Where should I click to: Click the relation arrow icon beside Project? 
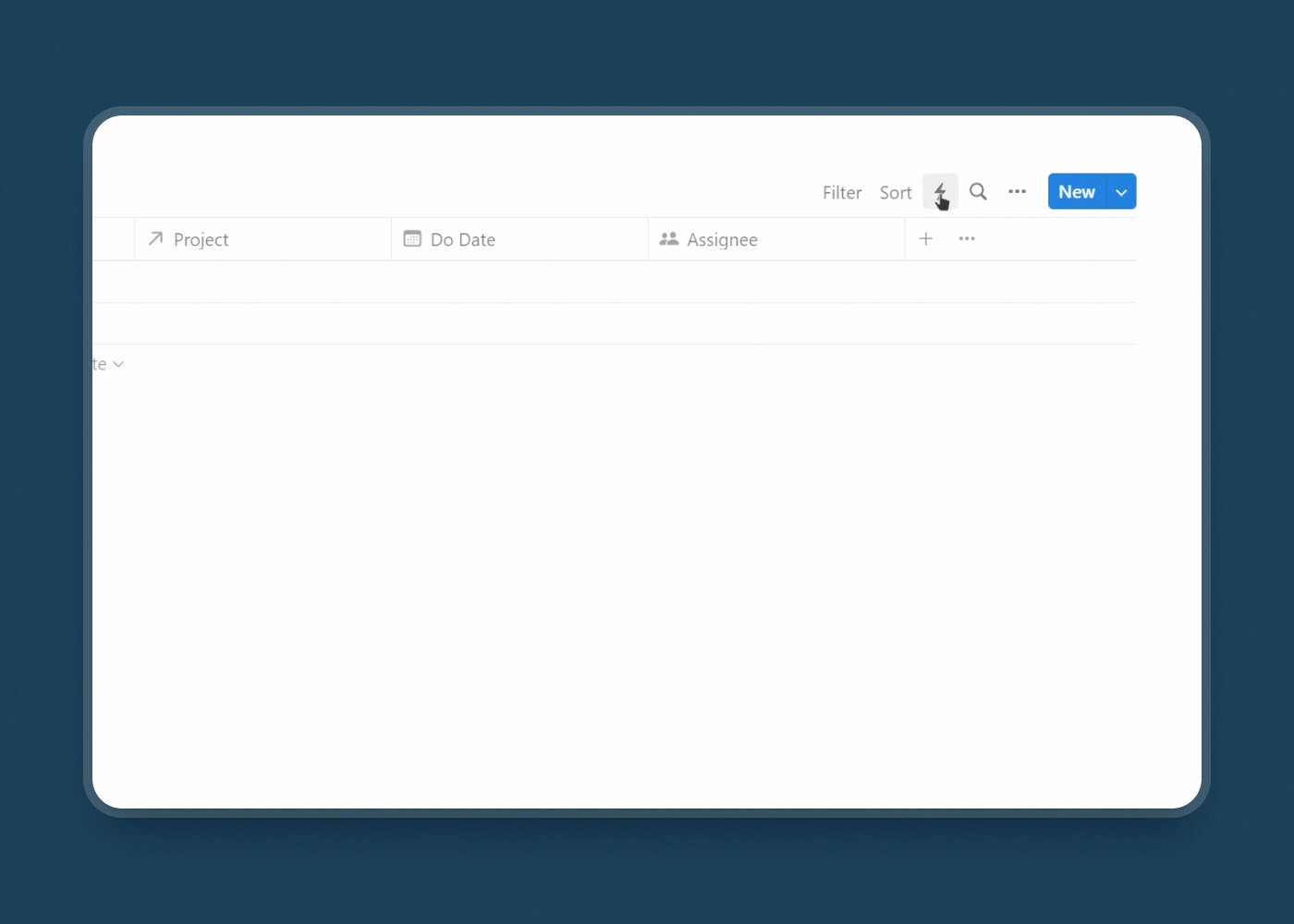[x=156, y=239]
